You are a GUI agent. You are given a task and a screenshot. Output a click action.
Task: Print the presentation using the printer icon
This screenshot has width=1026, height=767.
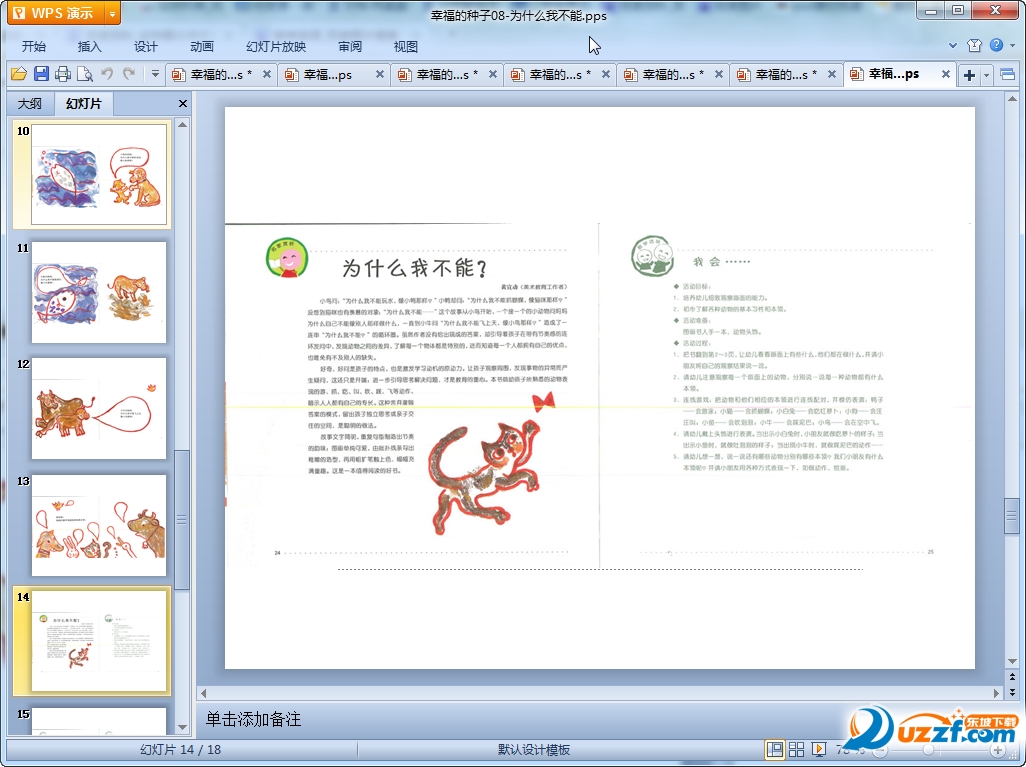click(x=63, y=74)
